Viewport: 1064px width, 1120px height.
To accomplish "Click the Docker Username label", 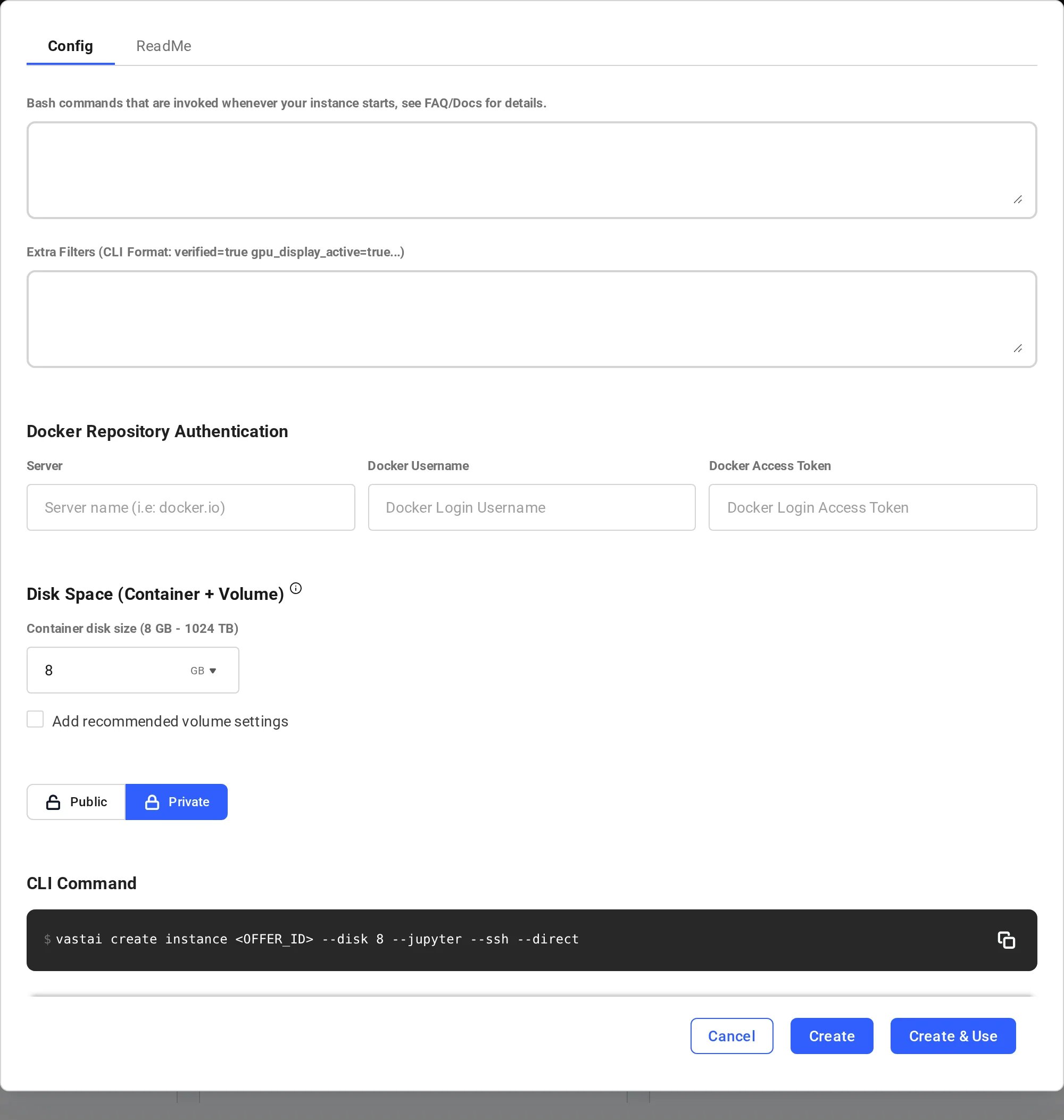I will click(418, 465).
